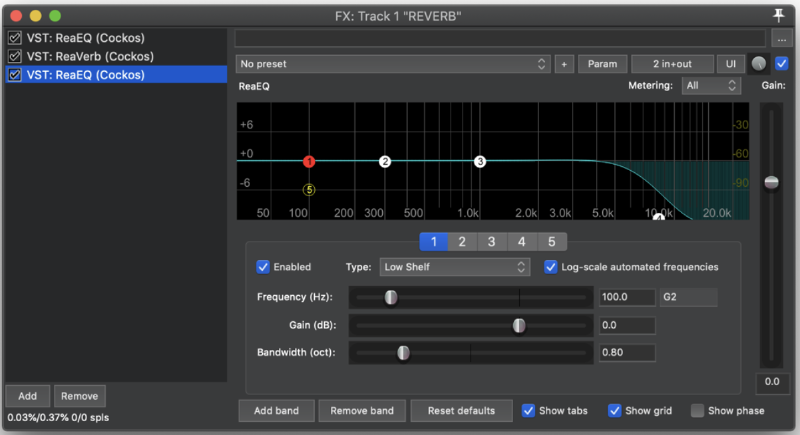Toggle the Show tabs checkbox
800x435 pixels.
529,411
